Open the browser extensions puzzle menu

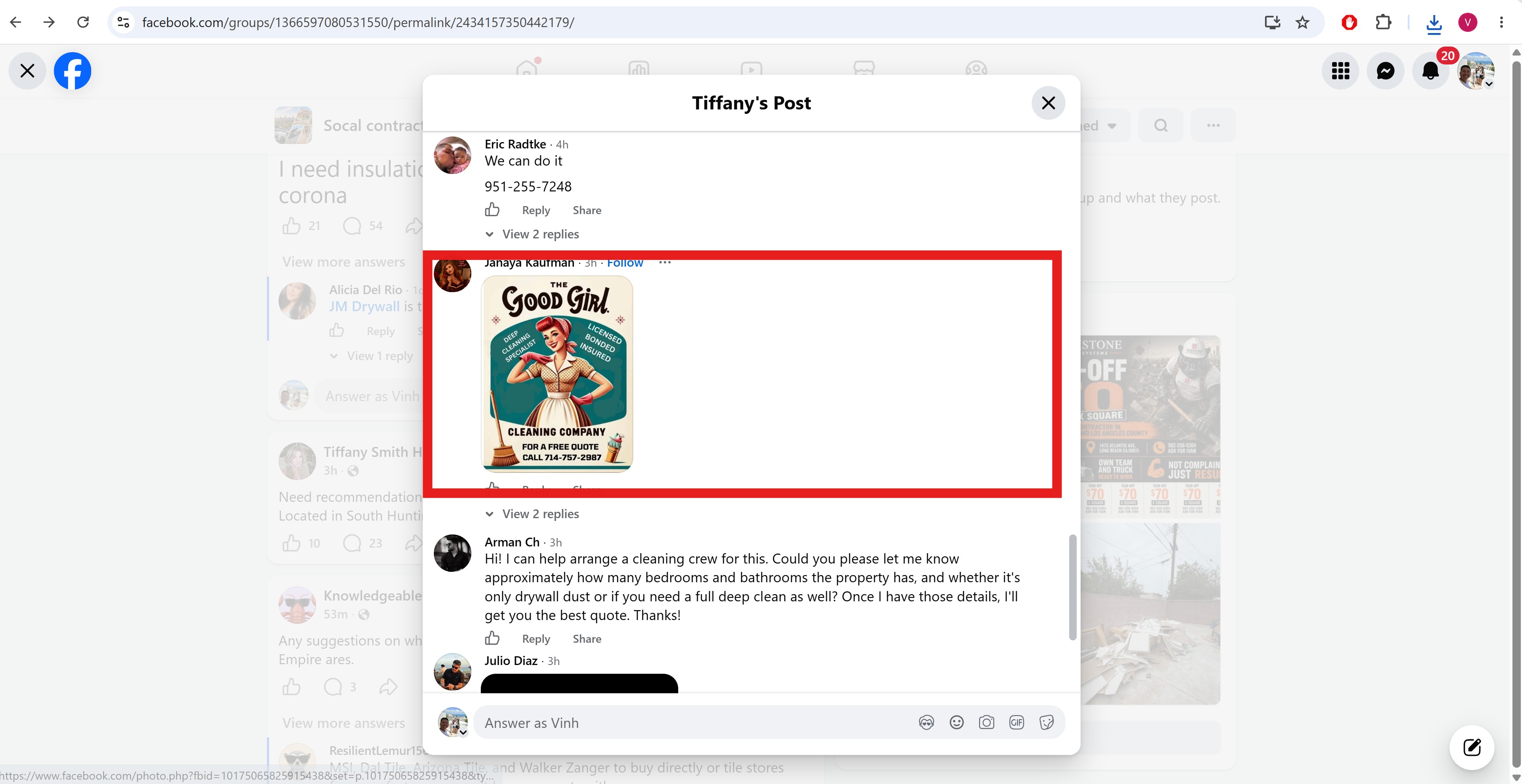pos(1383,22)
